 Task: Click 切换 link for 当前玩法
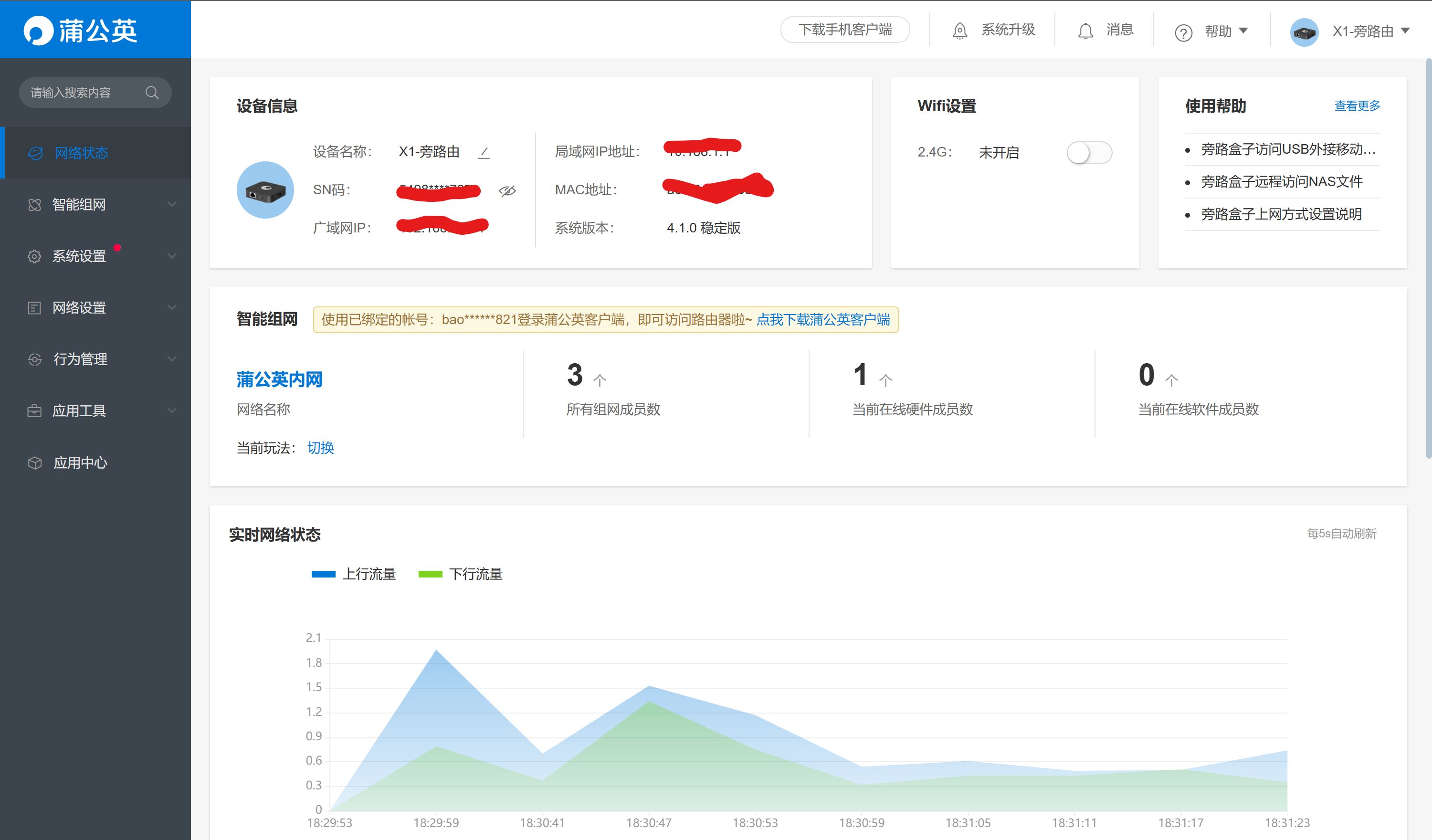pyautogui.click(x=320, y=448)
